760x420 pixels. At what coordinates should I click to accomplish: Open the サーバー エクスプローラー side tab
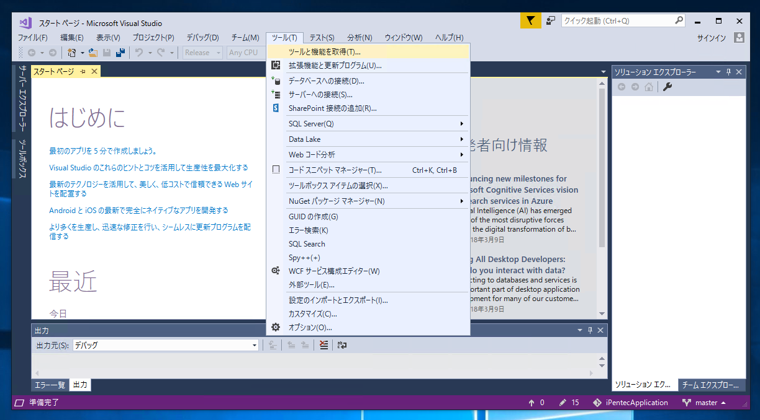[x=22, y=98]
